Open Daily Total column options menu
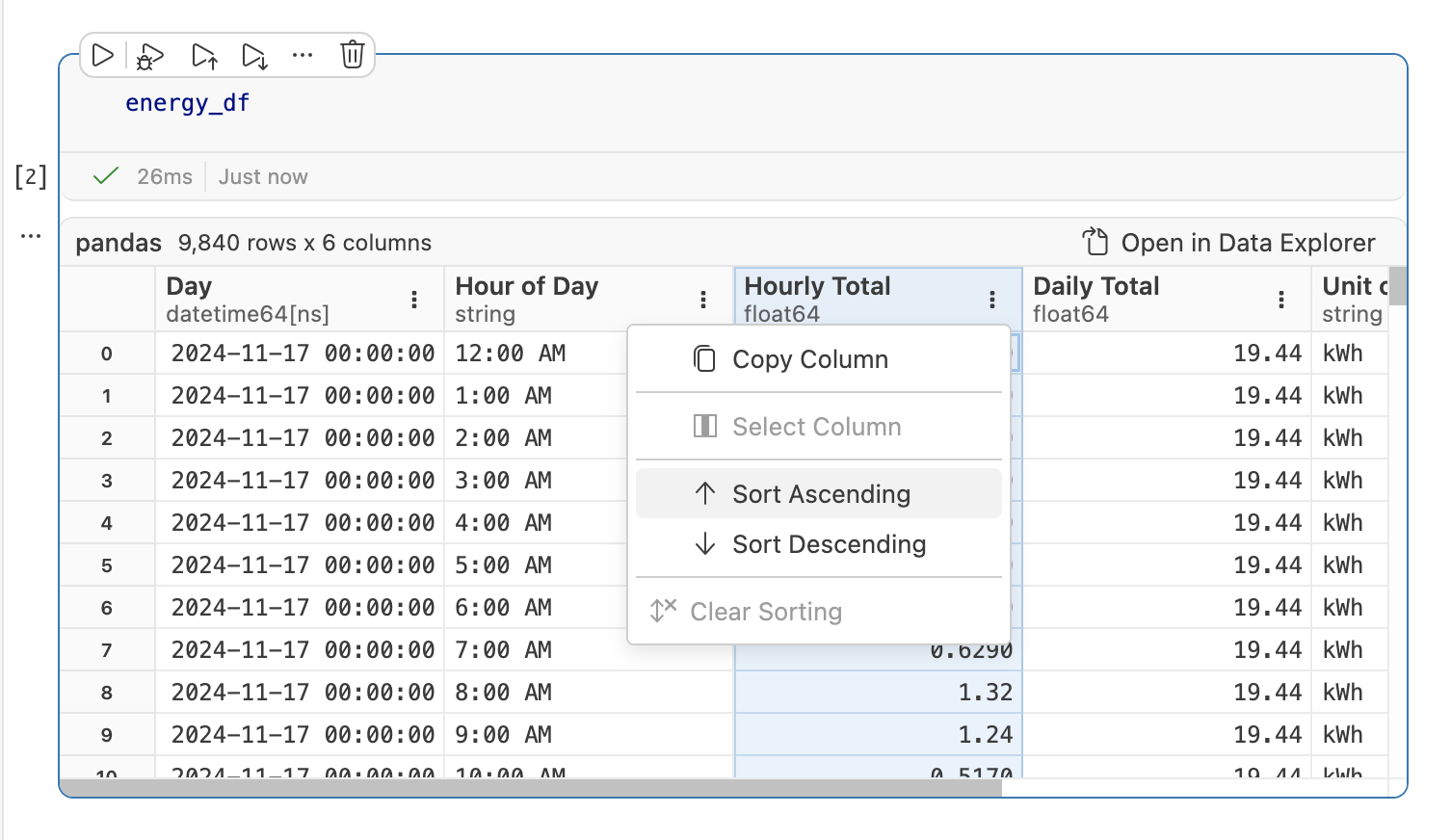This screenshot has width=1451, height=840. (x=1281, y=300)
